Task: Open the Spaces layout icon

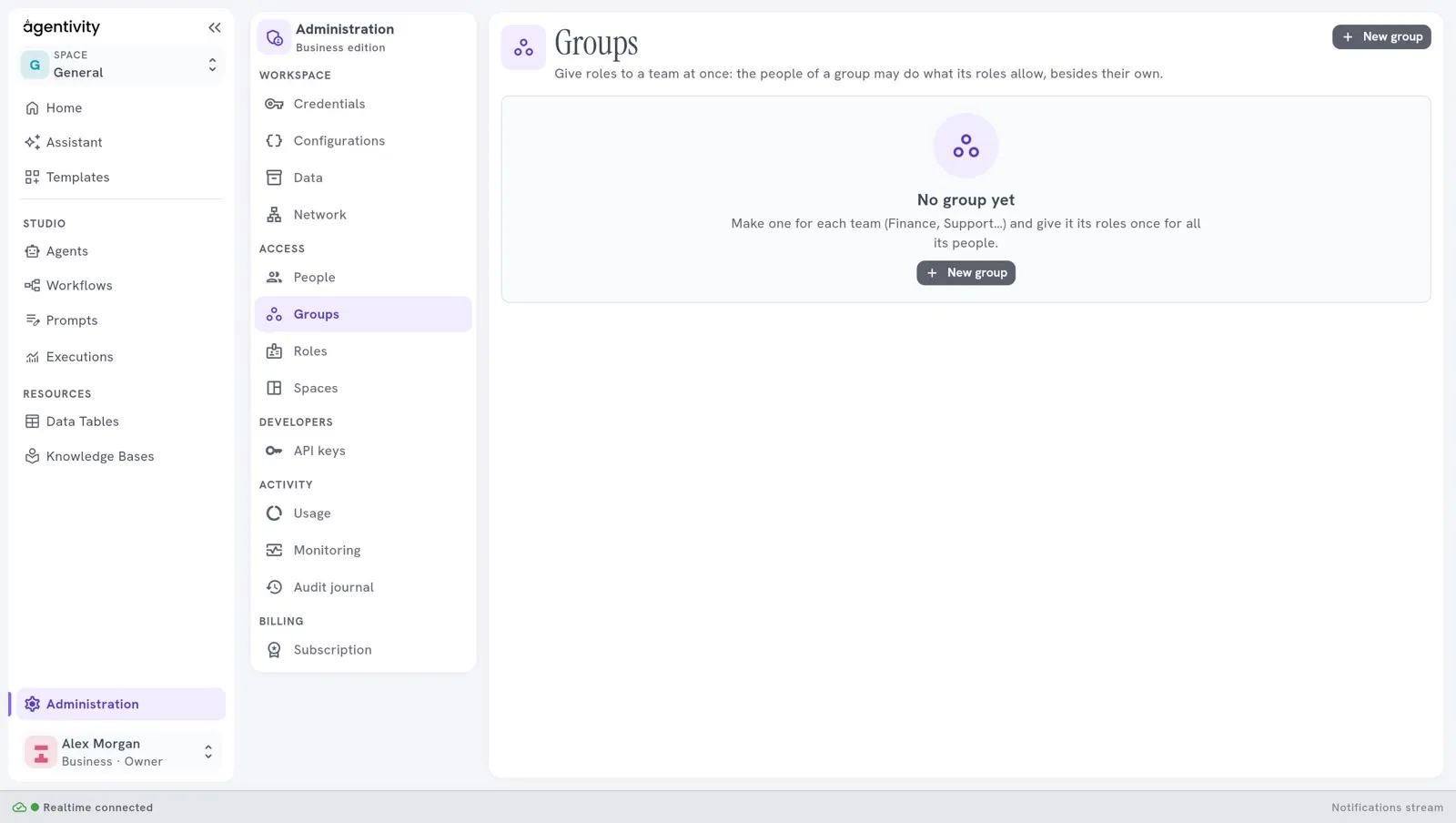Action: pyautogui.click(x=274, y=388)
